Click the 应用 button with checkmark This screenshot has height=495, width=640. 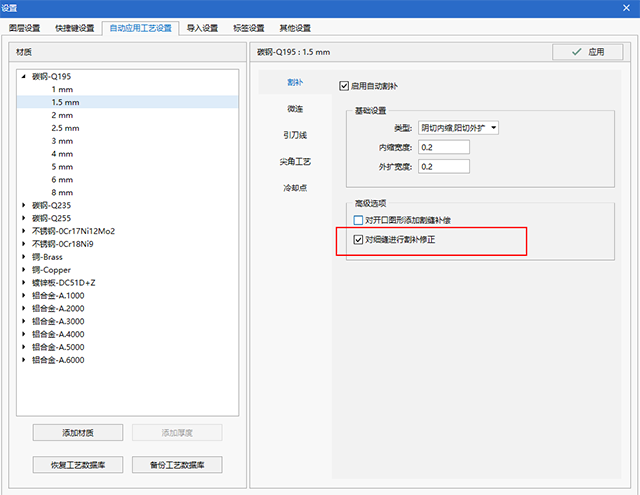click(x=587, y=51)
